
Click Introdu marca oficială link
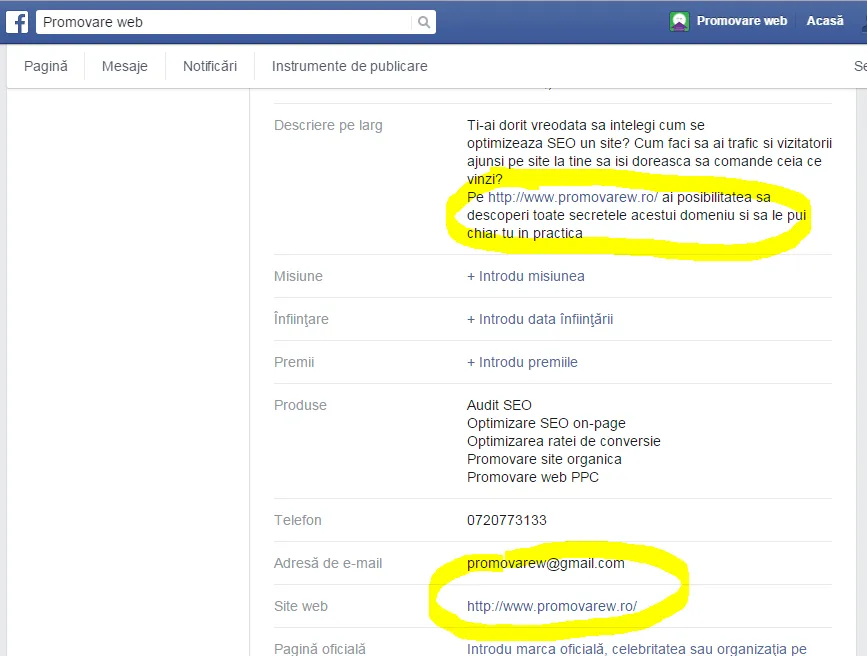636,649
